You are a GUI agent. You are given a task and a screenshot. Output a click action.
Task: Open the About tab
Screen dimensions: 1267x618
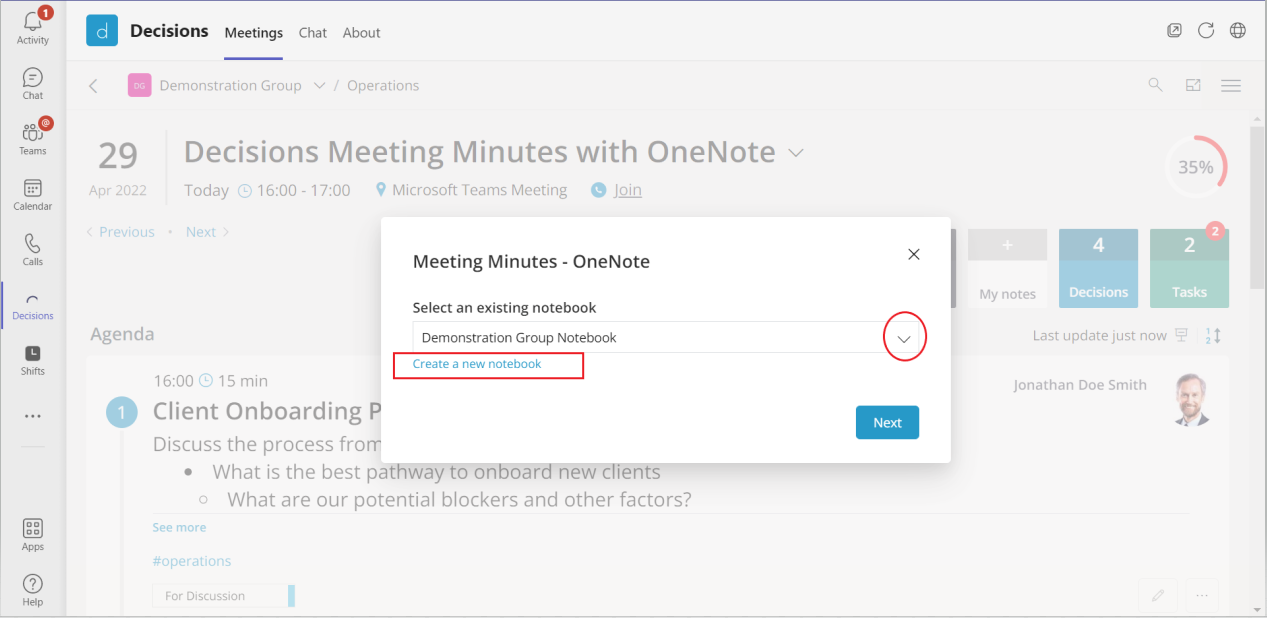pos(361,32)
